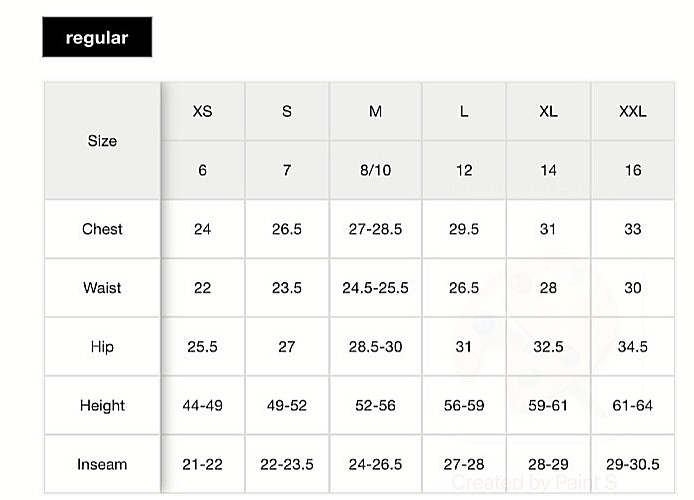Screen dimensions: 694x500
Task: Select the 44-49 height cell
Action: tap(202, 405)
